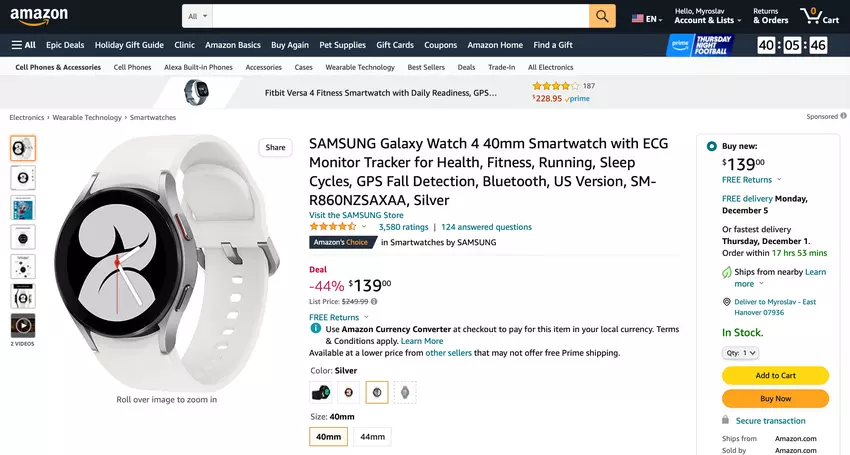Open the Holiday Gift Guide menu
Image resolution: width=850 pixels, height=455 pixels.
click(129, 45)
